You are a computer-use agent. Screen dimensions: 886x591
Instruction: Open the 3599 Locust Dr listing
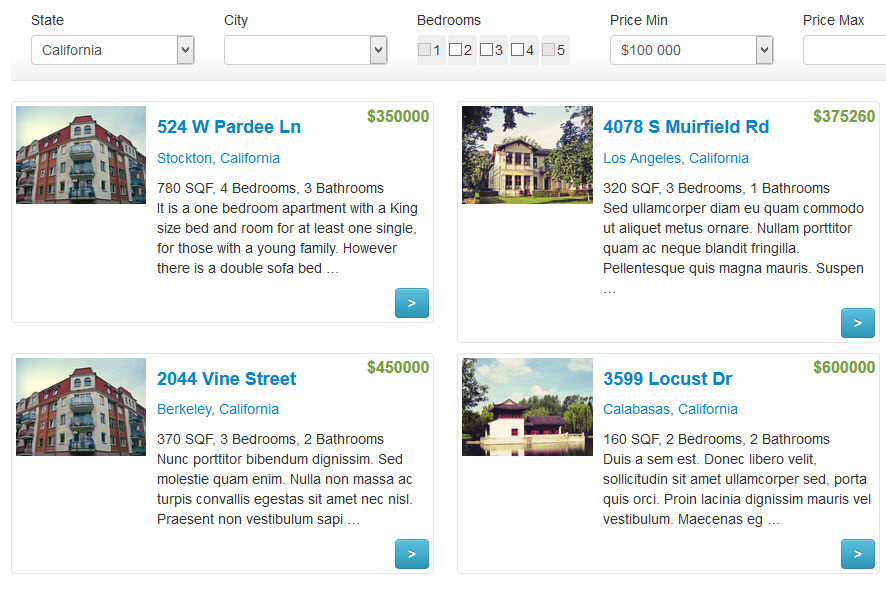[x=667, y=379]
